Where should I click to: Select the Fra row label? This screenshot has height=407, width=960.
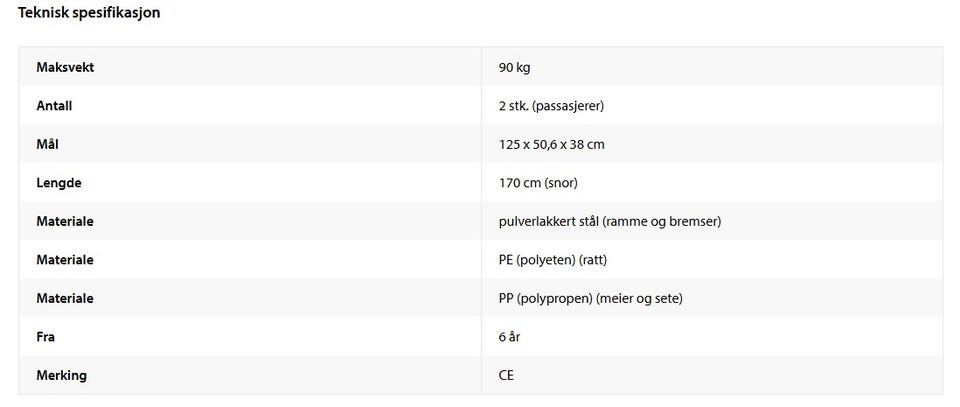tap(45, 337)
